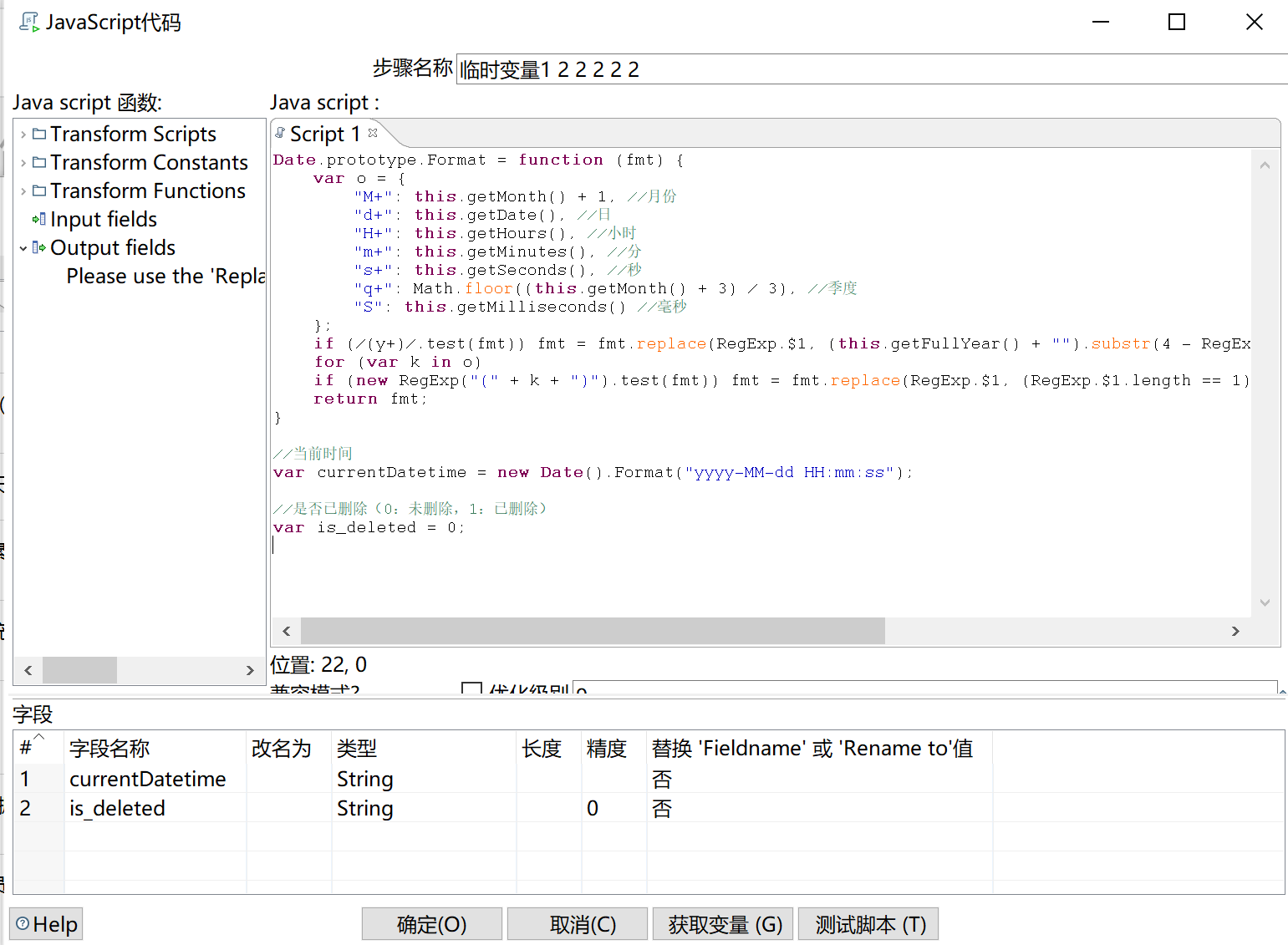
Task: Run the 测试脚本 (T) button
Action: pos(868,924)
